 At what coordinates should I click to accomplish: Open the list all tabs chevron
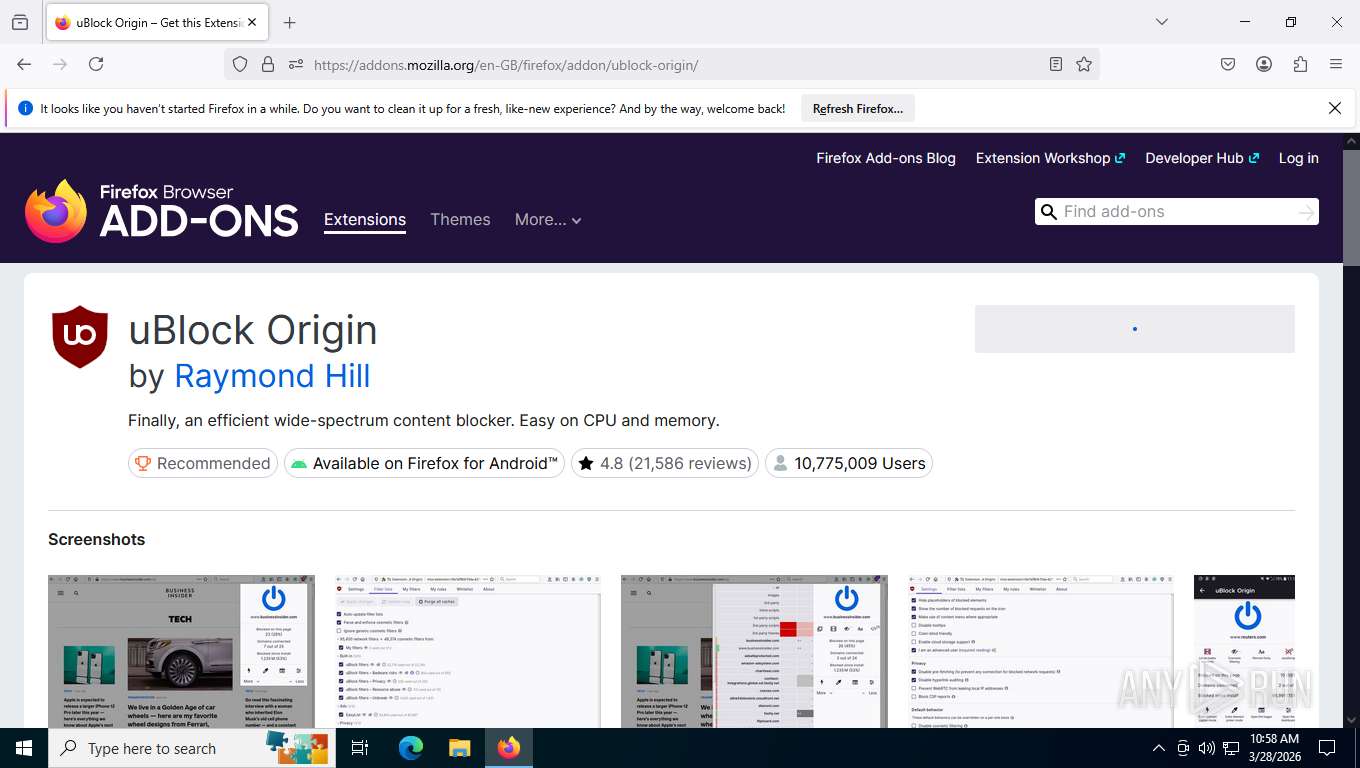tap(1162, 22)
